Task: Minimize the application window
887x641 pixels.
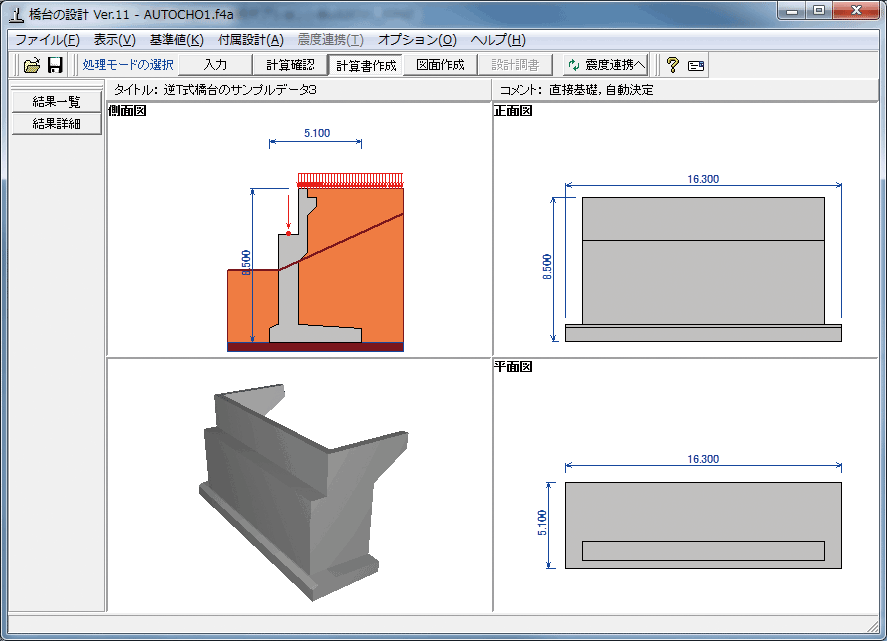Action: [x=792, y=10]
